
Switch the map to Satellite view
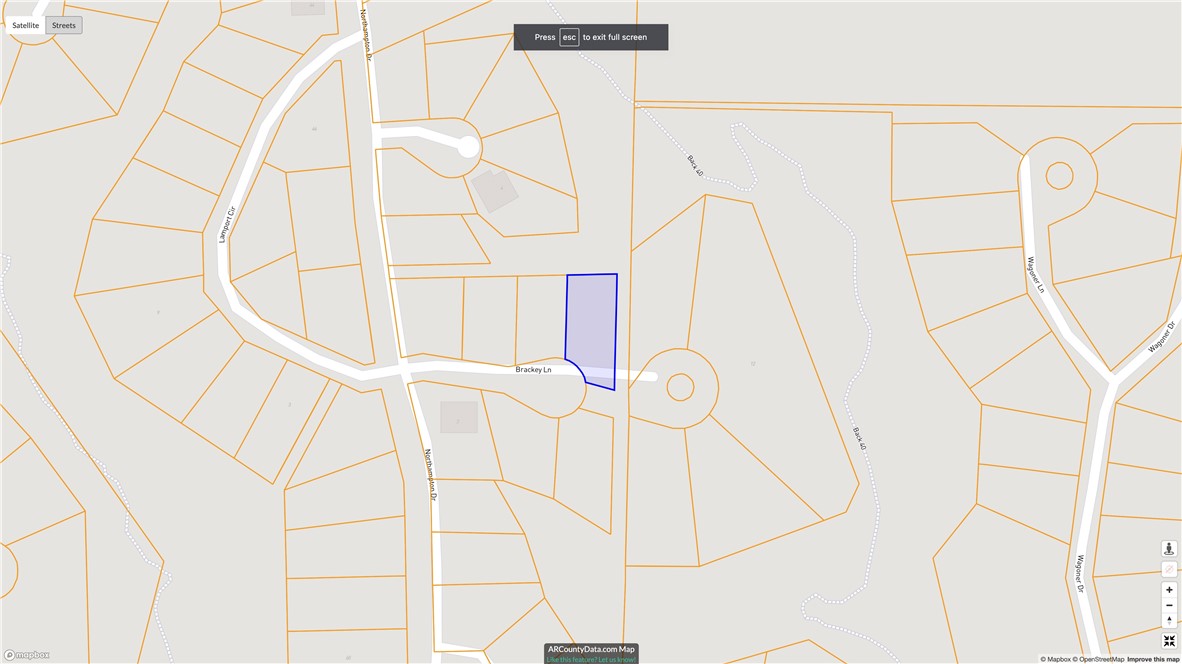point(25,24)
